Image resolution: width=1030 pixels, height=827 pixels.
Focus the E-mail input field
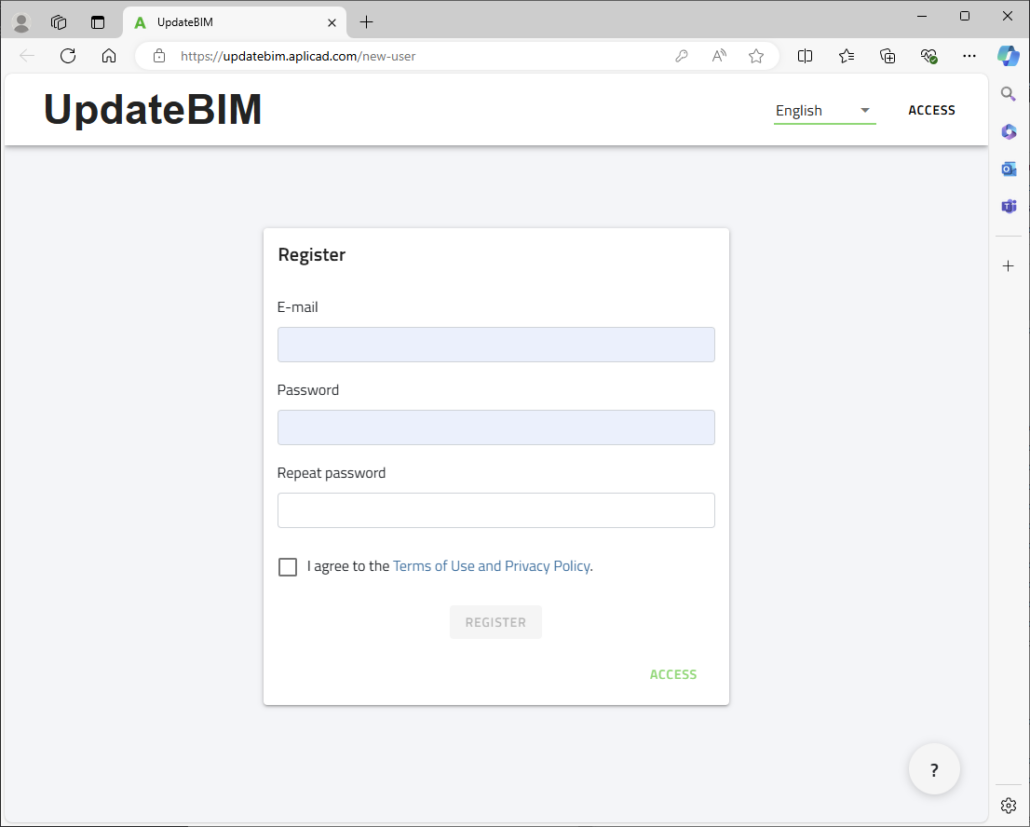[x=496, y=344]
